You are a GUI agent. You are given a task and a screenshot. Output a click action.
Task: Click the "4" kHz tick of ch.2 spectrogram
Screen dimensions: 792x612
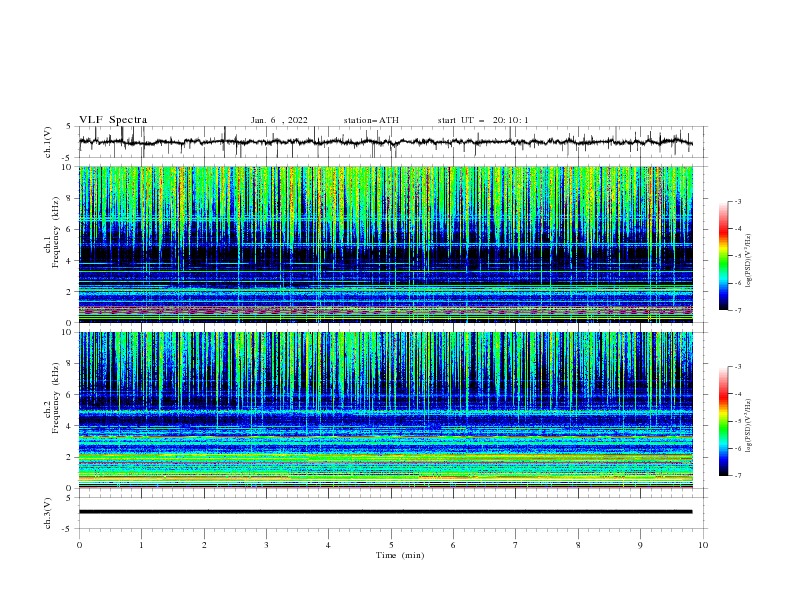click(x=70, y=426)
